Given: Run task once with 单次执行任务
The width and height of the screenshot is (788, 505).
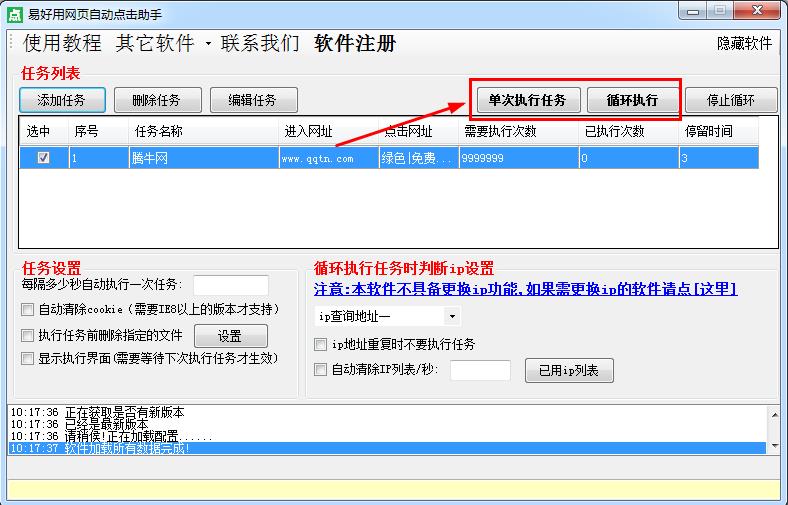Looking at the screenshot, I should click(527, 100).
